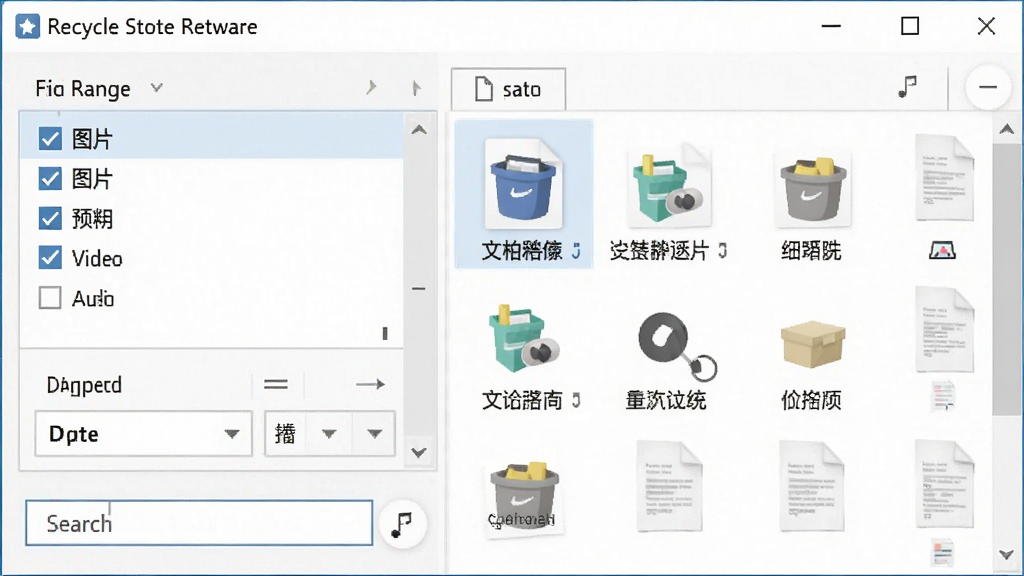Open the bottom row third column document

[812, 487]
